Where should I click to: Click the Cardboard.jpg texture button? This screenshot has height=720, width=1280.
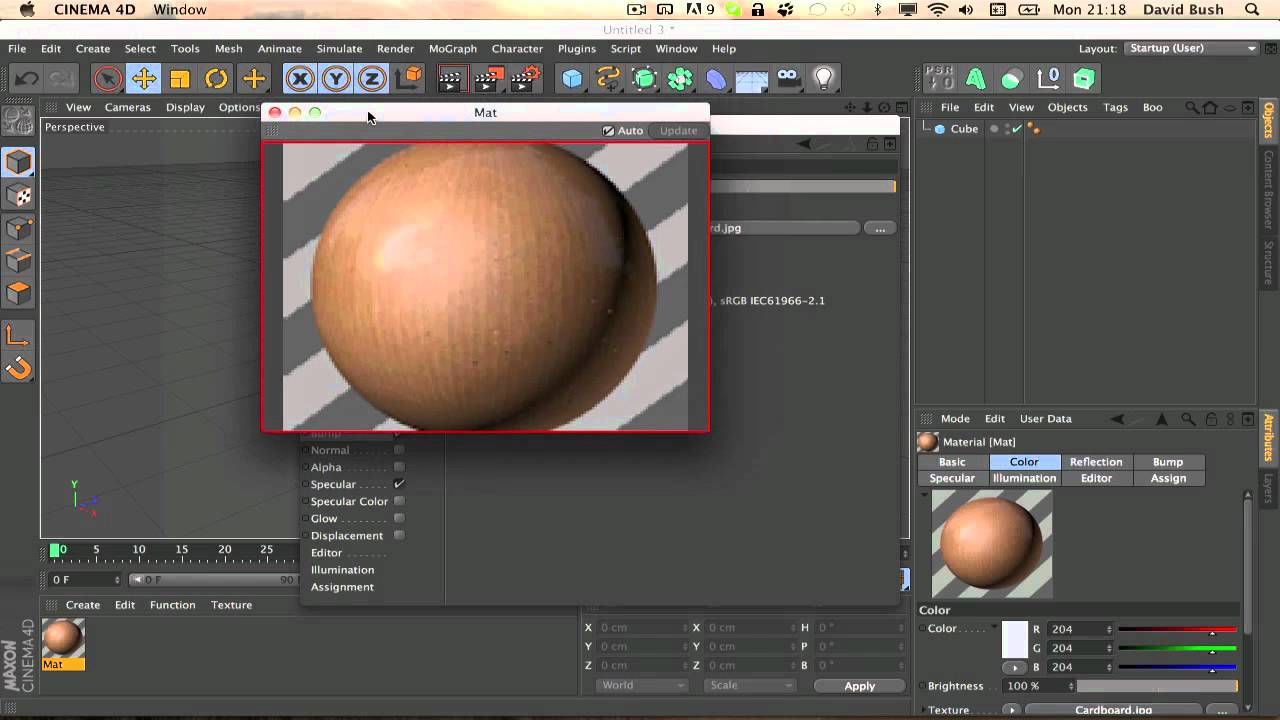[x=1113, y=710]
